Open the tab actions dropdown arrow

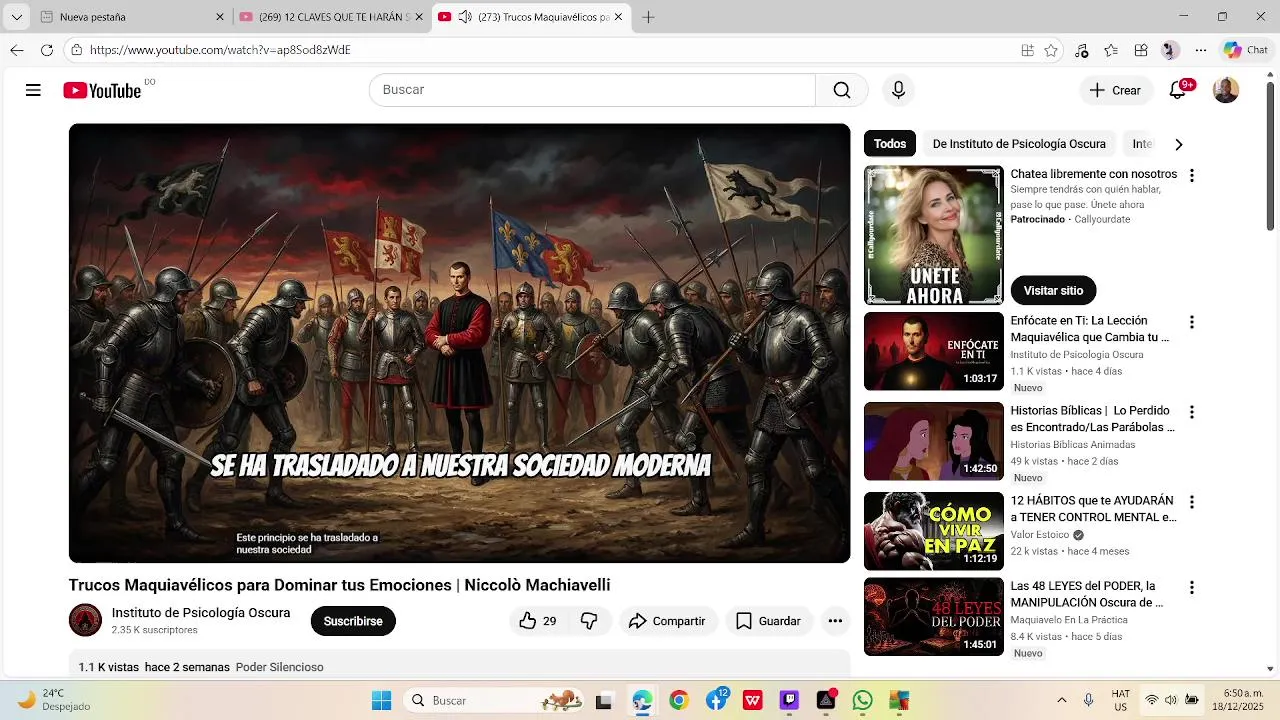point(16,17)
